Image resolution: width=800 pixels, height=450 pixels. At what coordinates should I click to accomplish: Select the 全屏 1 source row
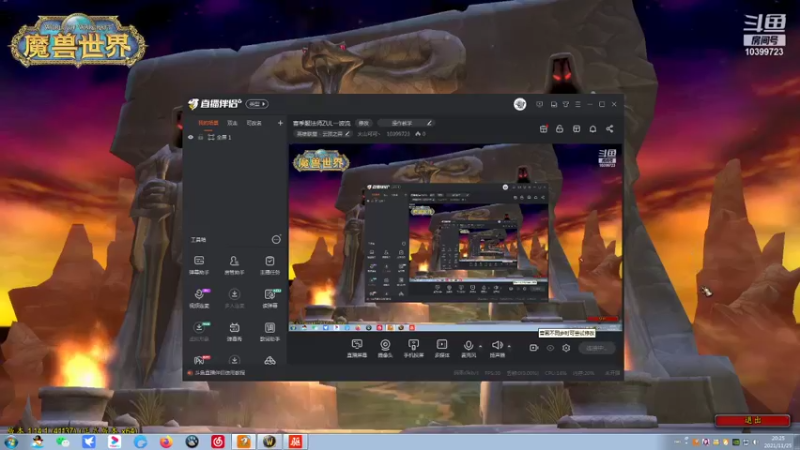click(235, 137)
